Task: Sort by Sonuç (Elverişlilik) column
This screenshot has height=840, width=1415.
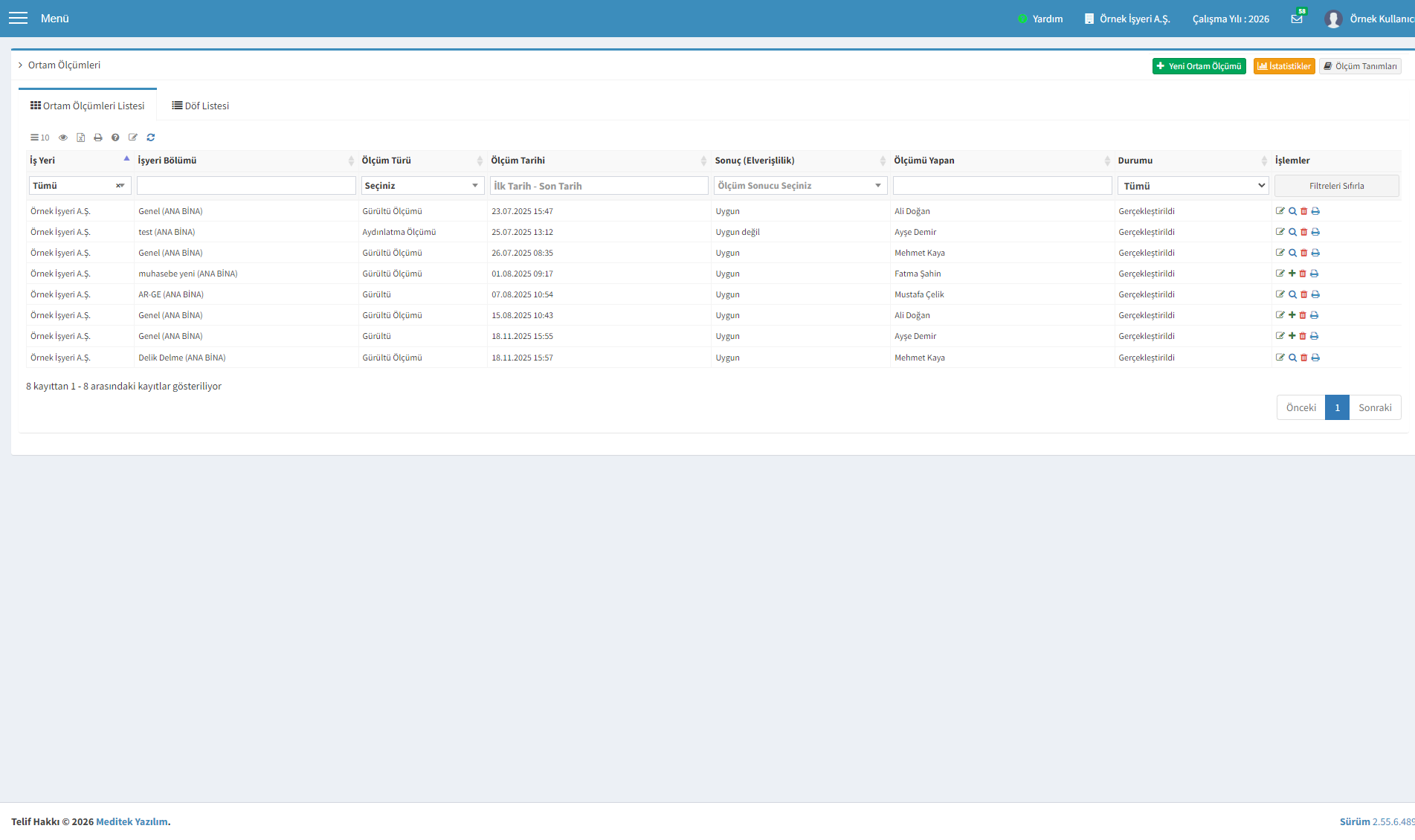Action: (800, 161)
